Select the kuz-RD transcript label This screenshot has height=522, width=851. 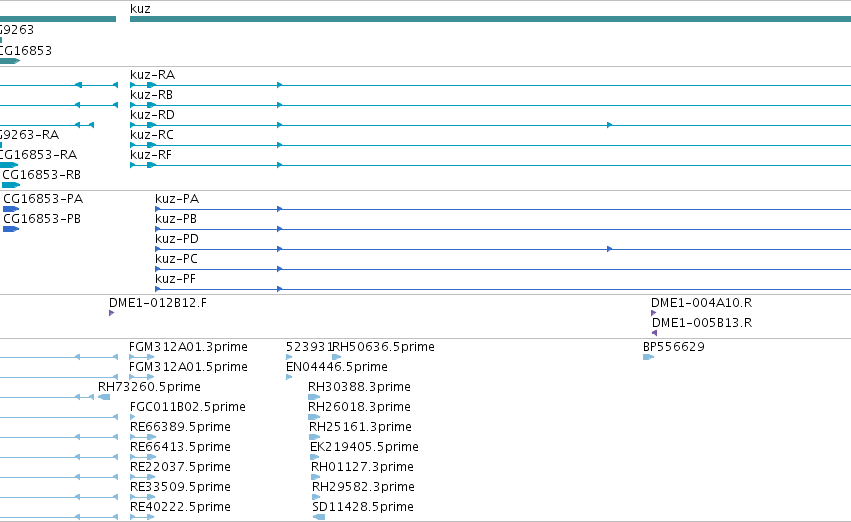point(153,115)
